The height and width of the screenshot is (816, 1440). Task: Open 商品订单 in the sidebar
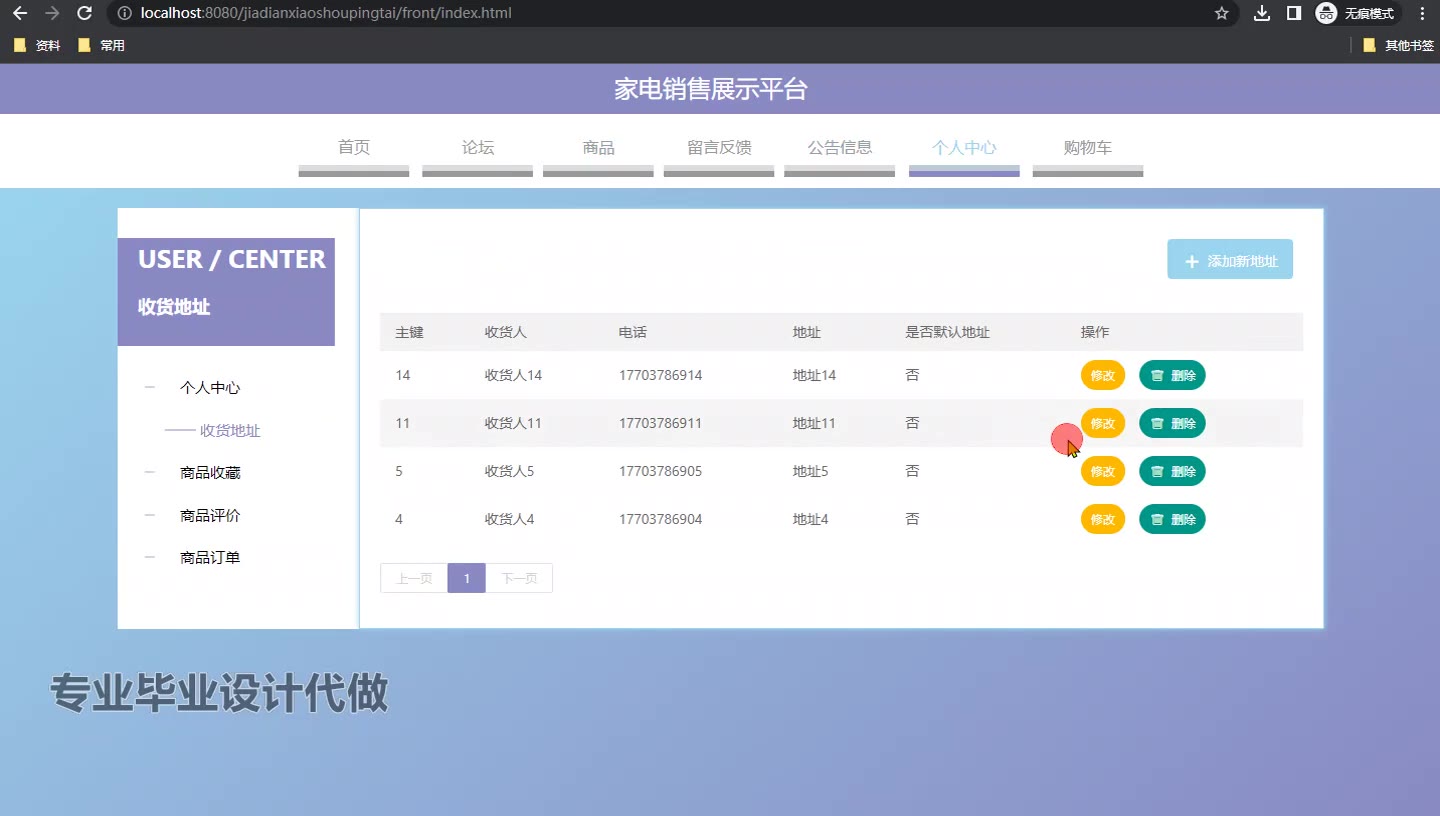(210, 558)
